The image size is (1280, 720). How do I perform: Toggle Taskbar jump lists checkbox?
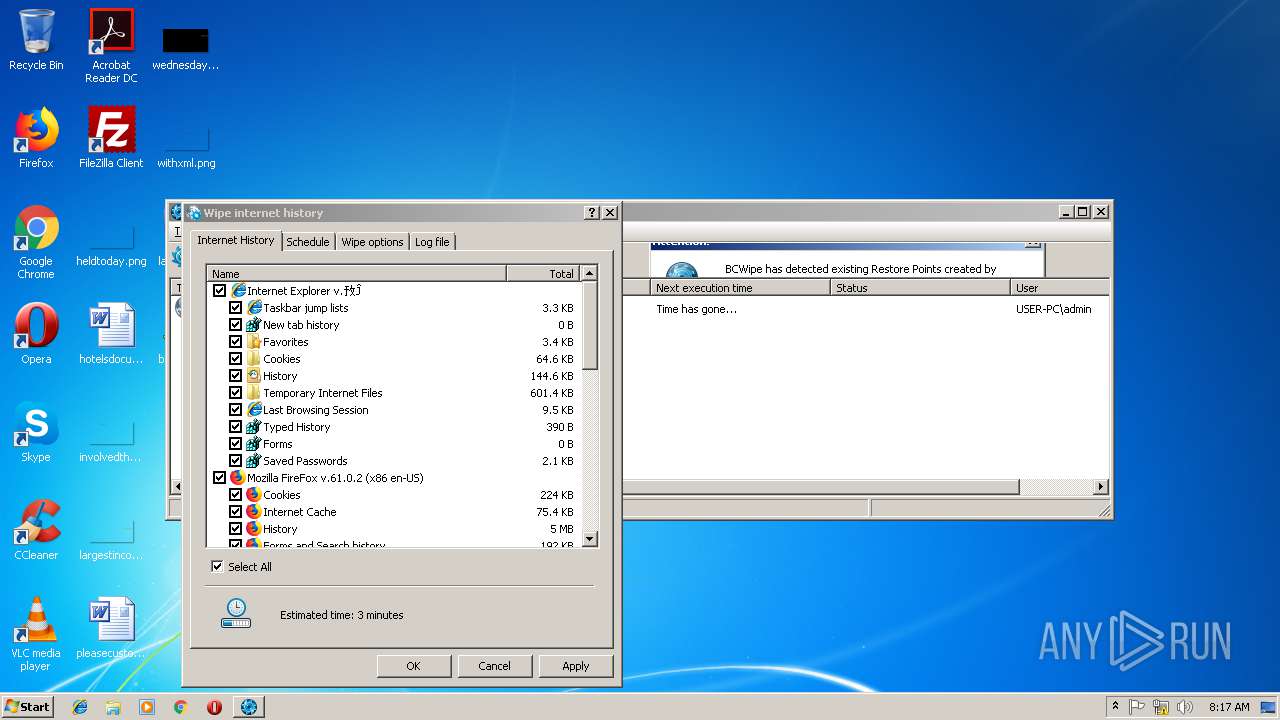[236, 308]
